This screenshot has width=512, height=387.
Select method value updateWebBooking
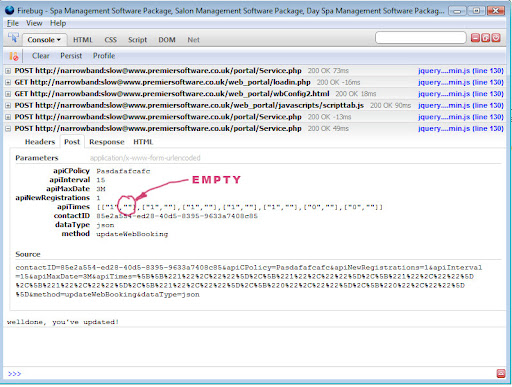tap(132, 234)
